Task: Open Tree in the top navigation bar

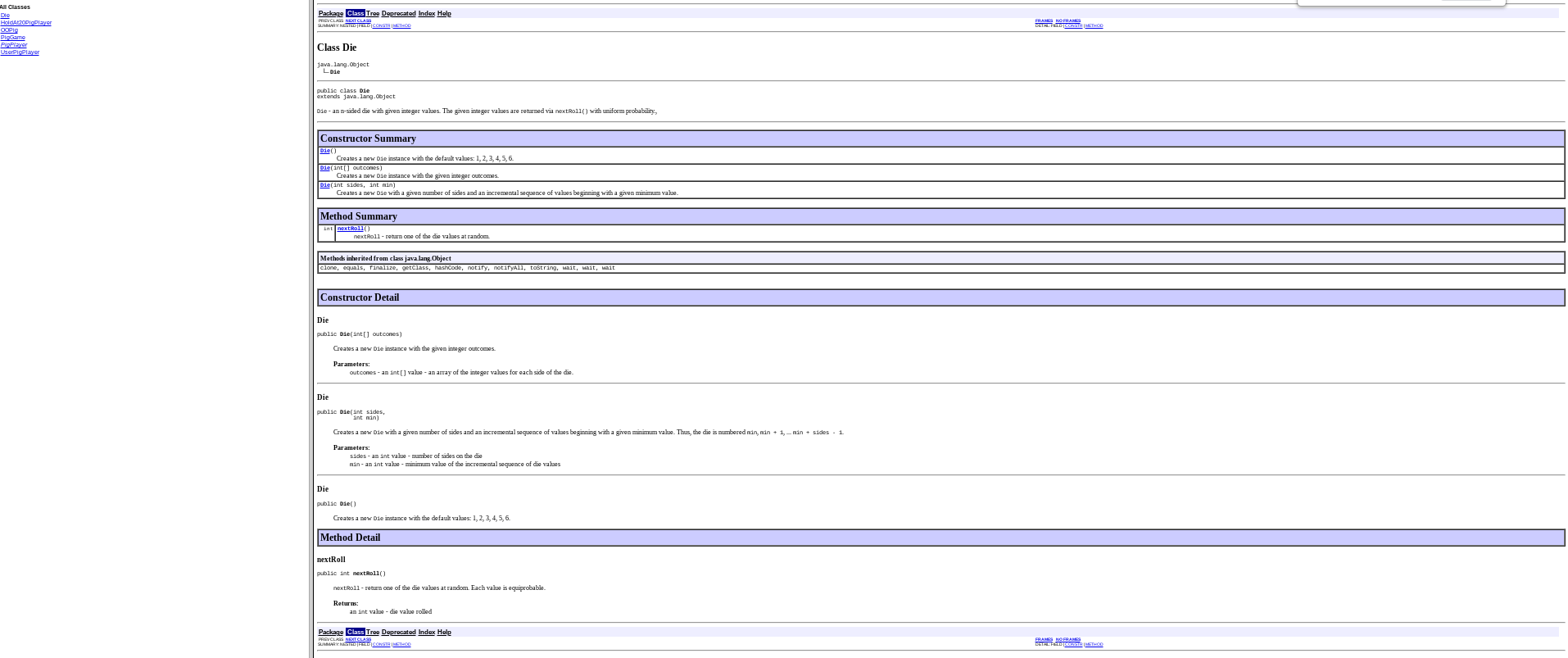Action: click(x=373, y=13)
